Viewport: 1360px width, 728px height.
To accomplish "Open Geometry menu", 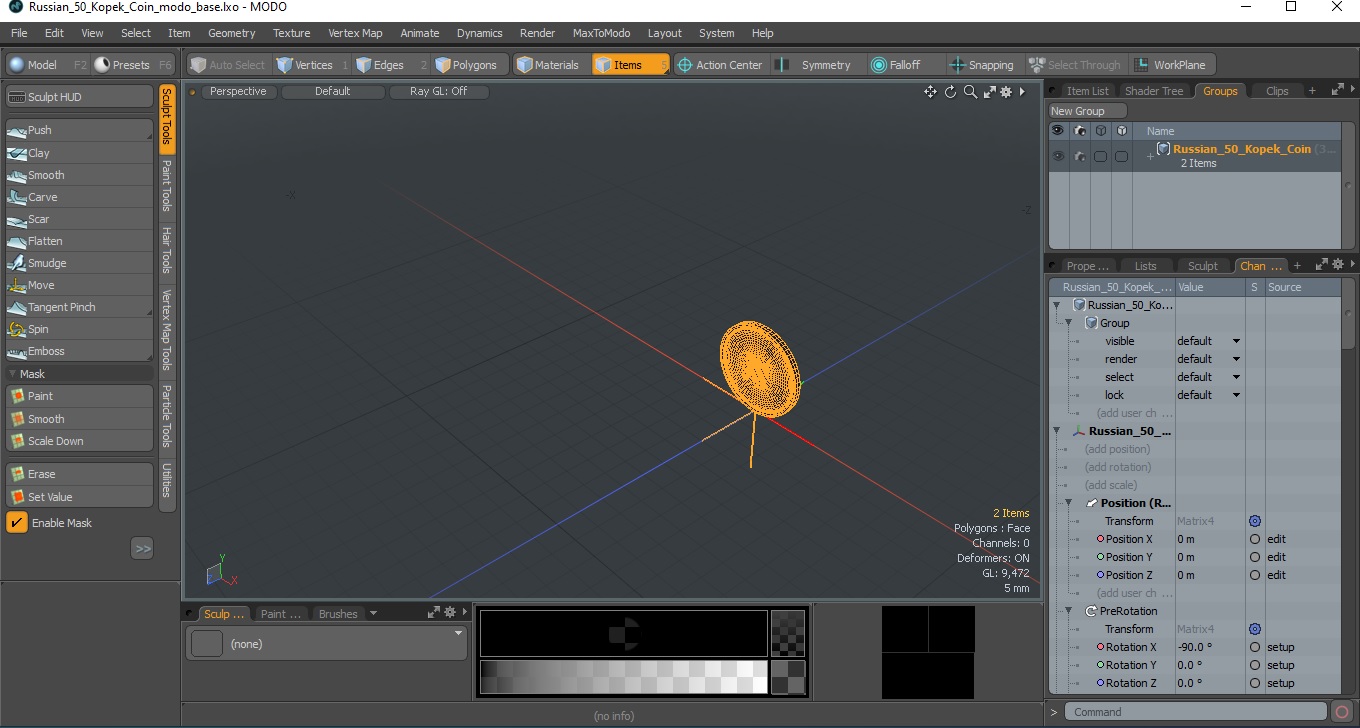I will point(232,33).
